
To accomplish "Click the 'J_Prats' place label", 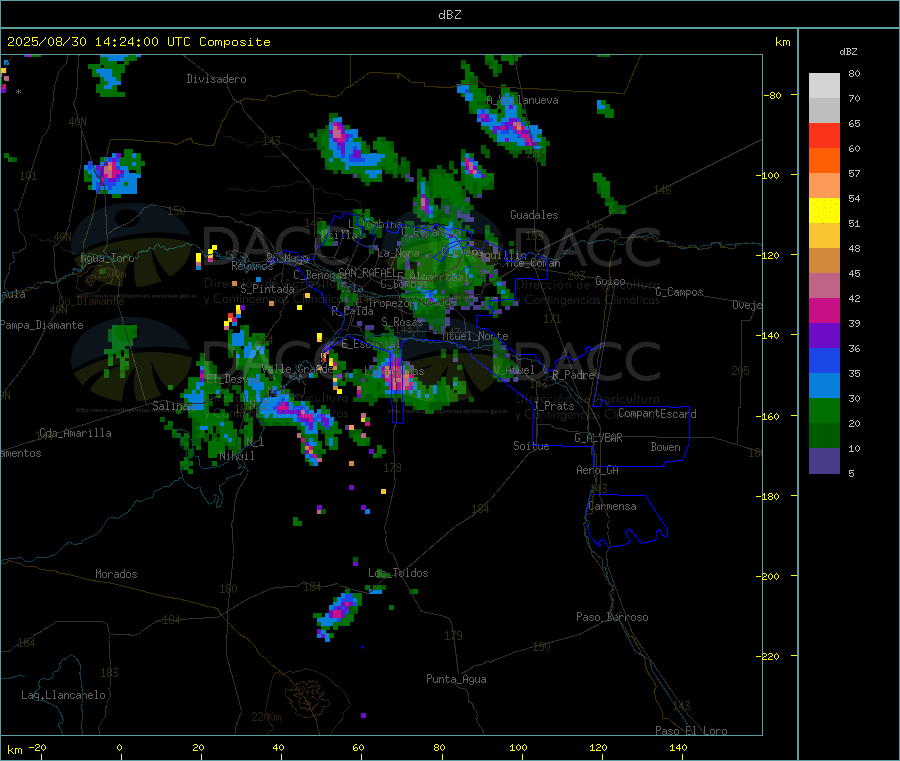I will pyautogui.click(x=553, y=406).
